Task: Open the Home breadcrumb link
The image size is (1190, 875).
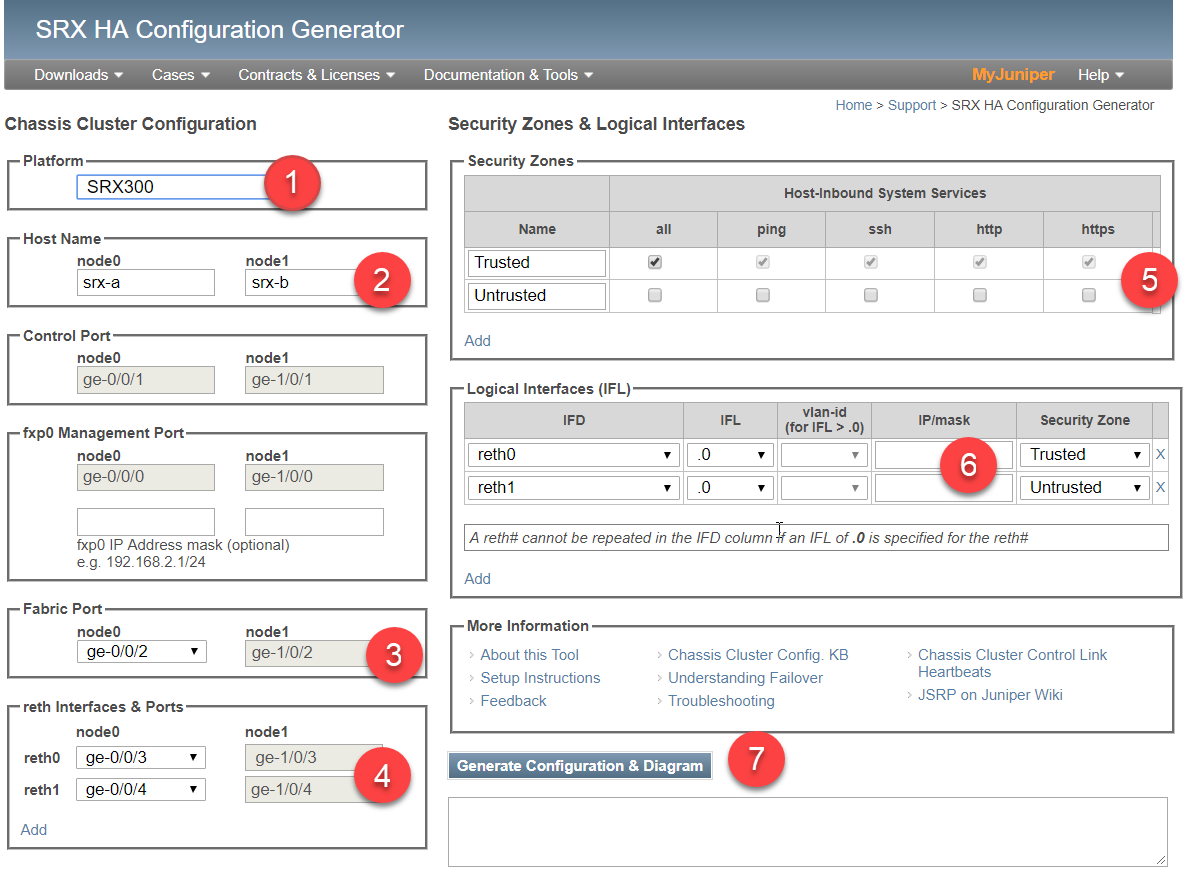Action: 854,105
